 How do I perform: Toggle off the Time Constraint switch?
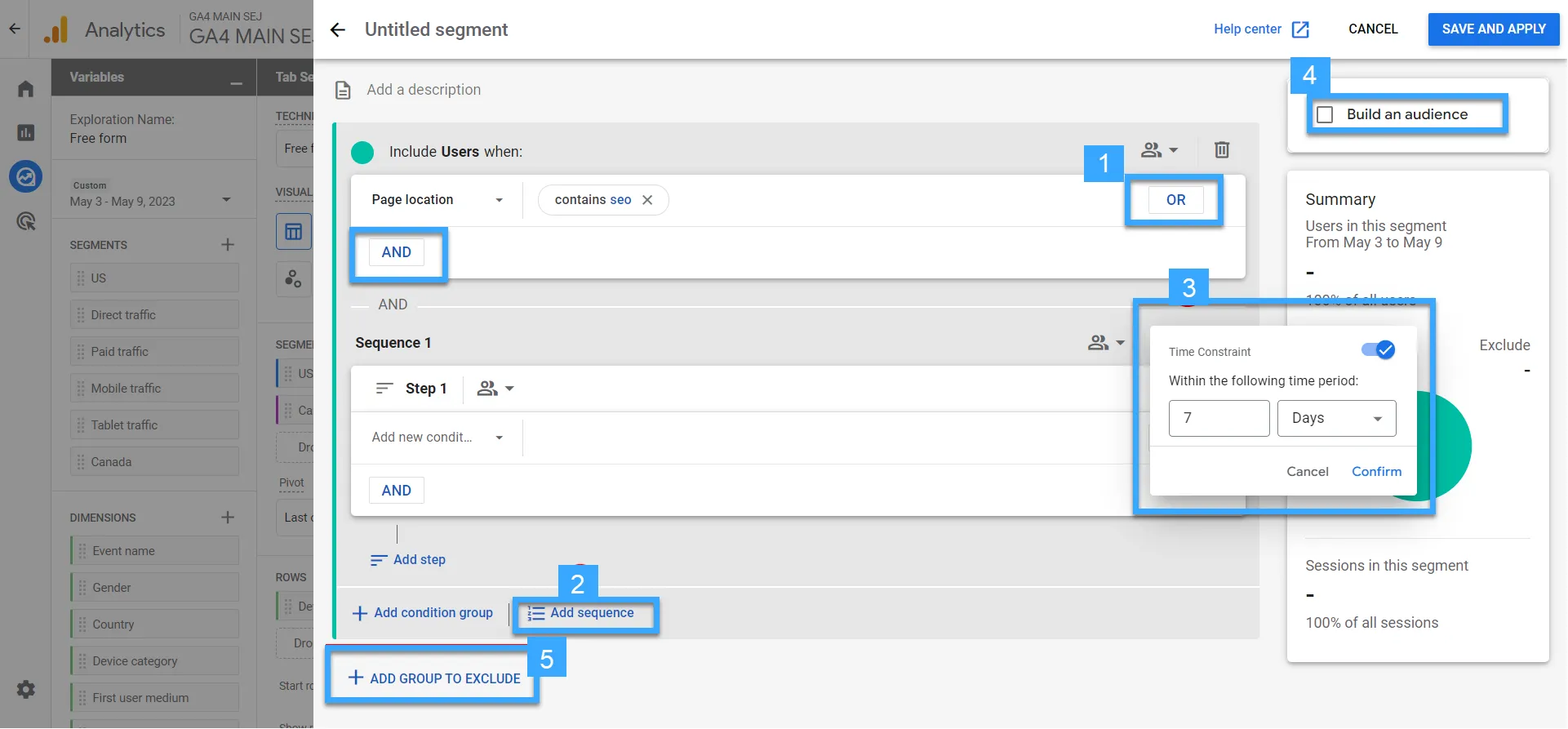pos(1378,350)
